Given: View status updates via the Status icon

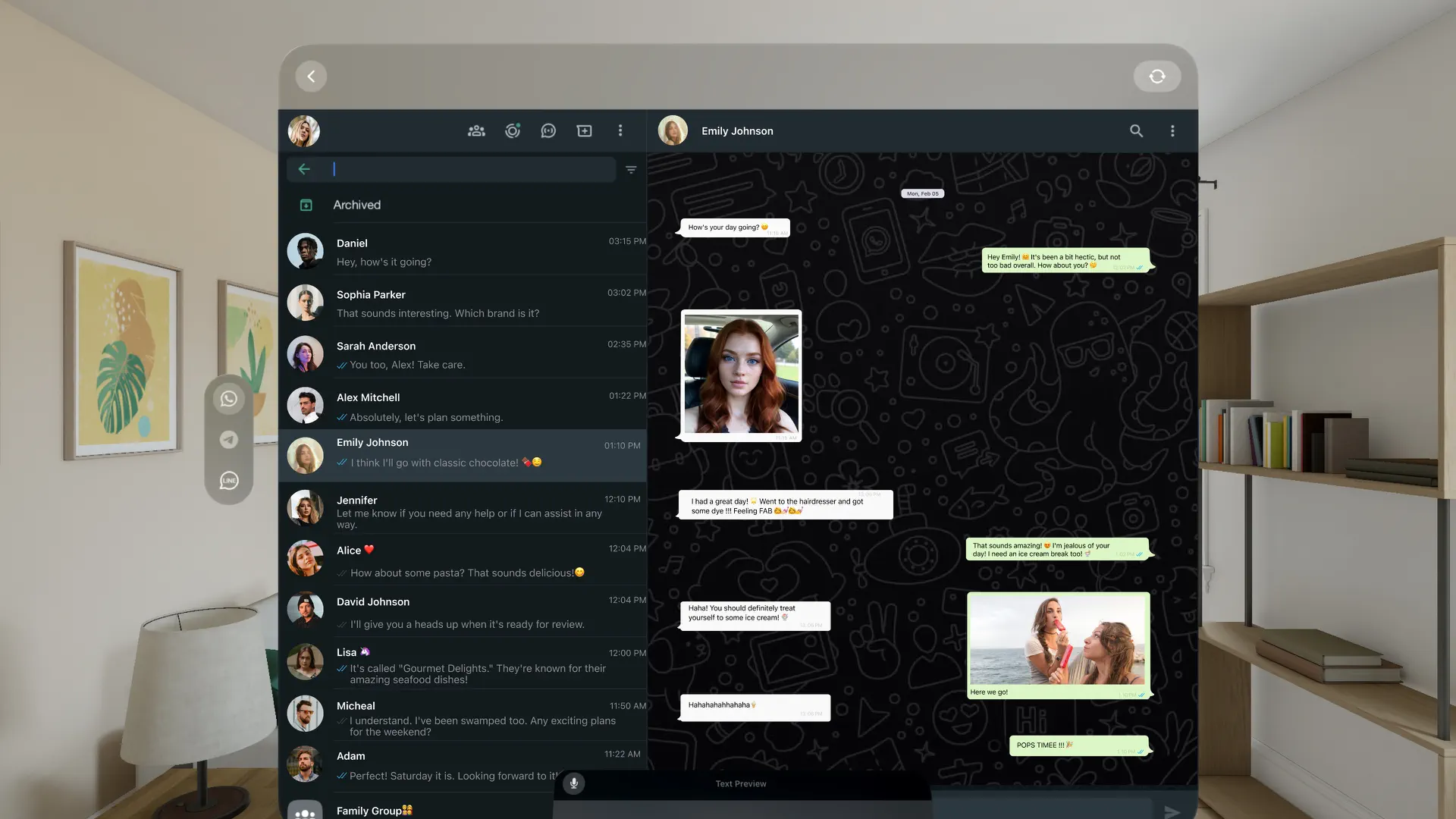Looking at the screenshot, I should click(513, 130).
